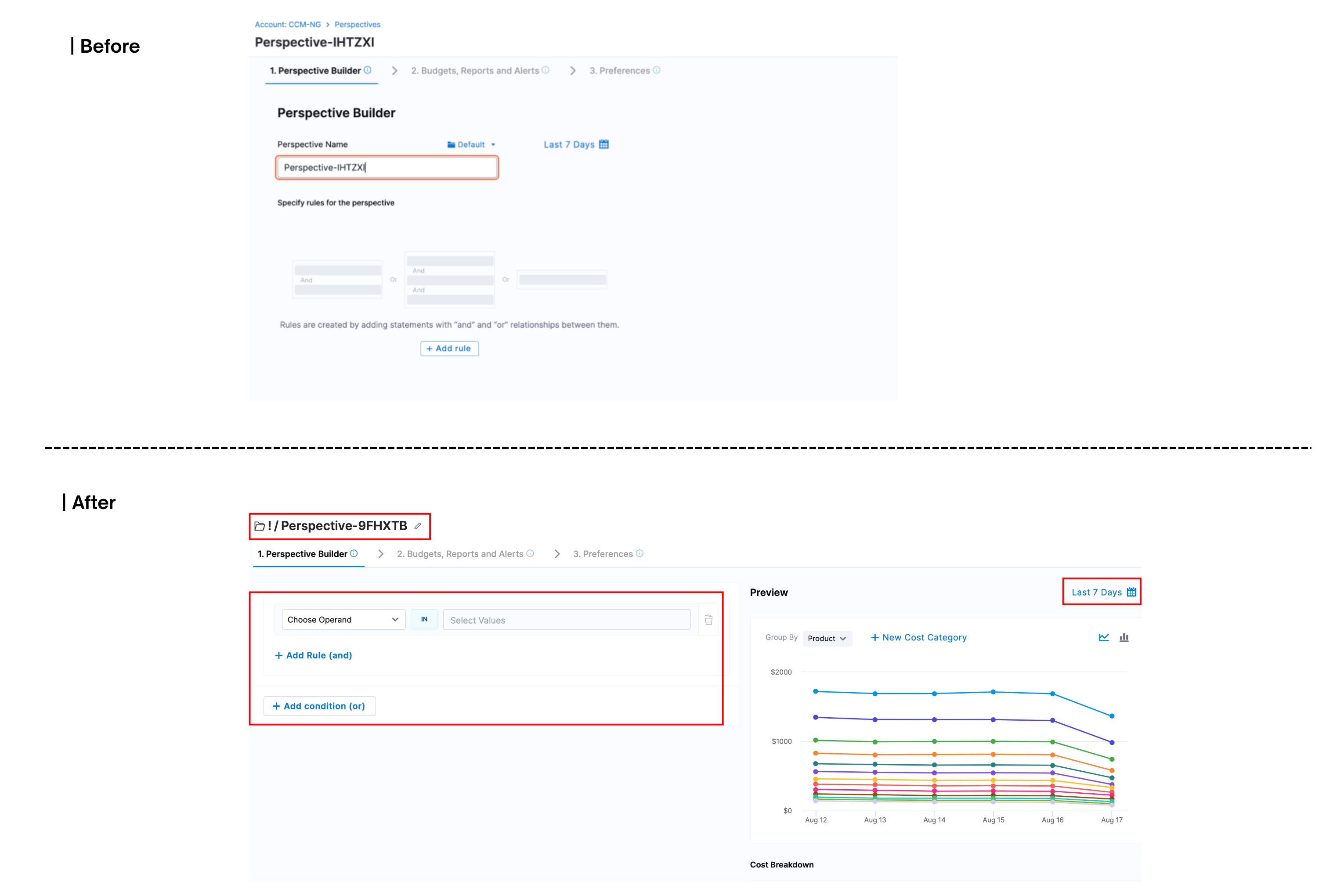Click the calendar icon in the Before builder
This screenshot has width=1344, height=896.
[x=604, y=144]
